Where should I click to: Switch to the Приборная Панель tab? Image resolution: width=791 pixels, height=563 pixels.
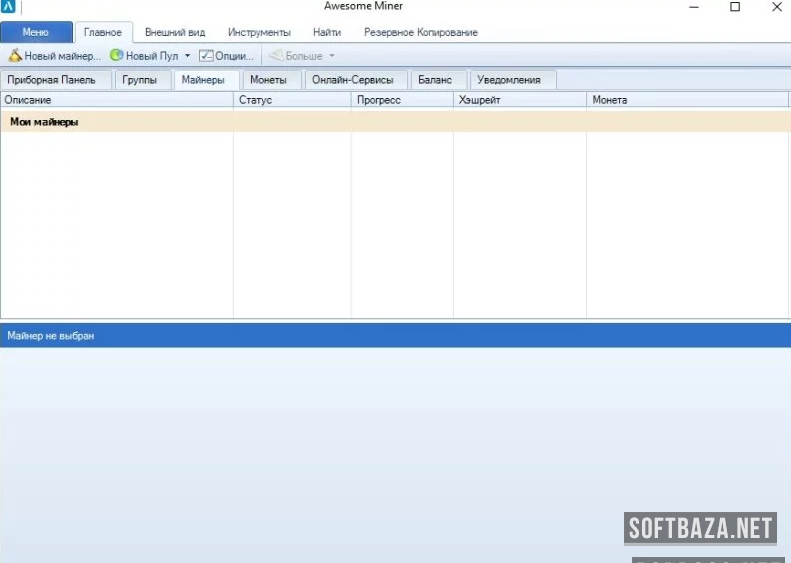point(51,80)
